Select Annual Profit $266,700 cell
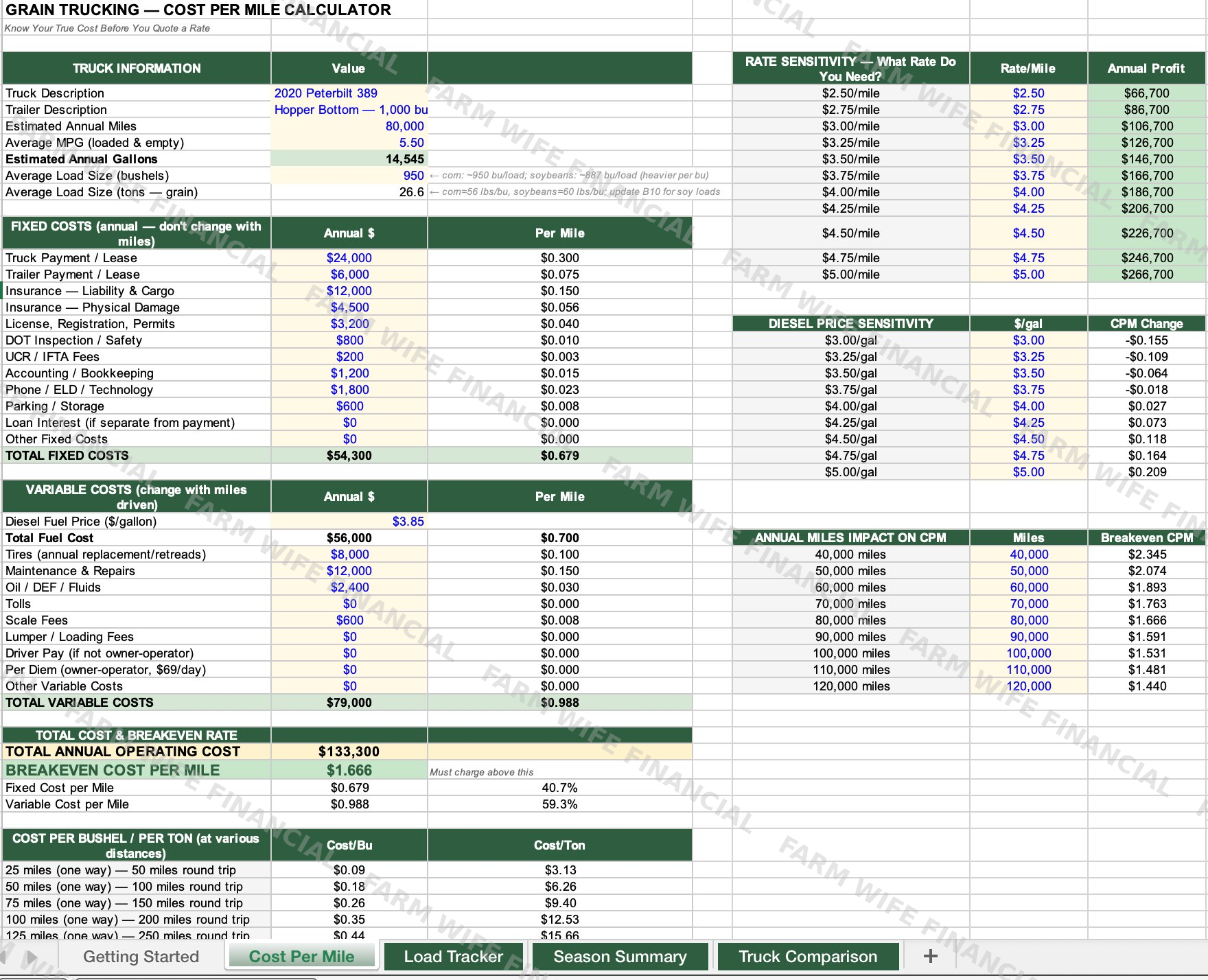The width and height of the screenshot is (1208, 980). coord(1146,275)
